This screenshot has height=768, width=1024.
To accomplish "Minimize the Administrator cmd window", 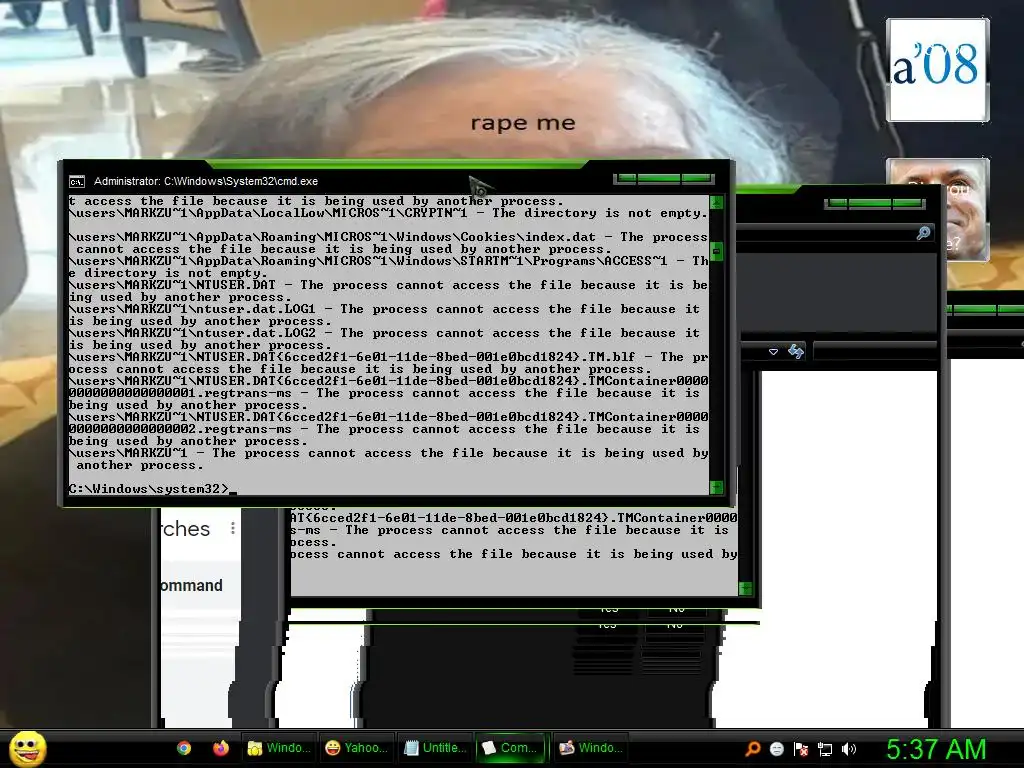I will 626,178.
